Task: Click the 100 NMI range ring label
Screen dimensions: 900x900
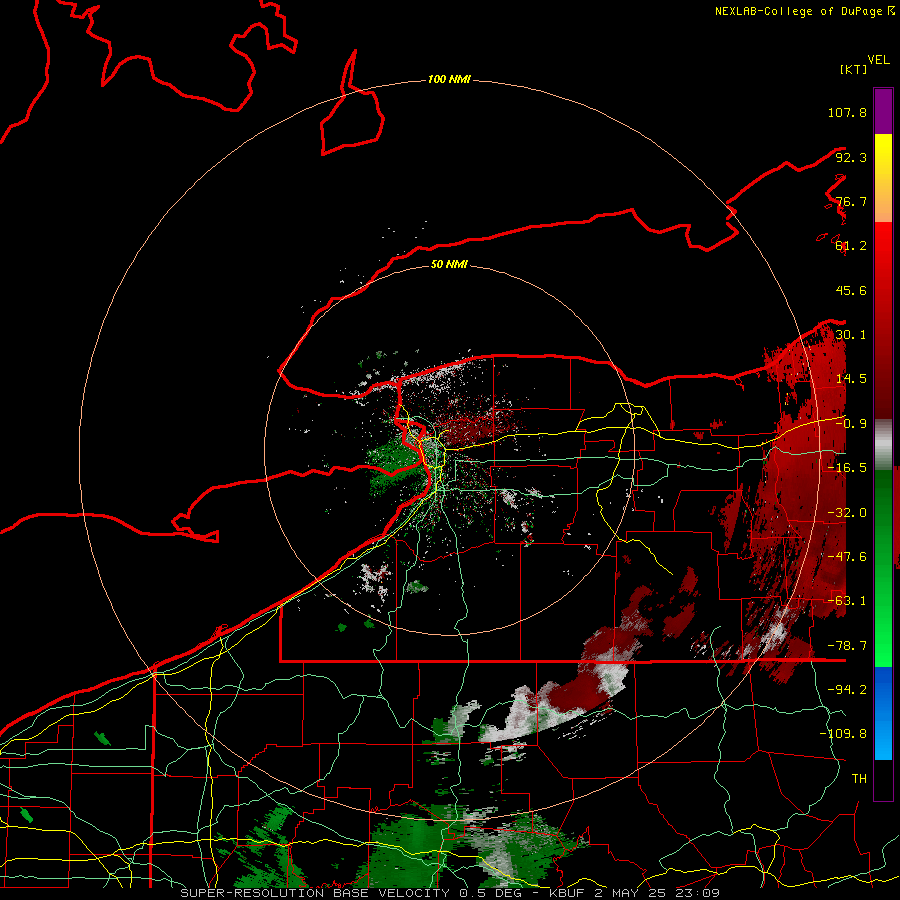Action: pyautogui.click(x=449, y=79)
